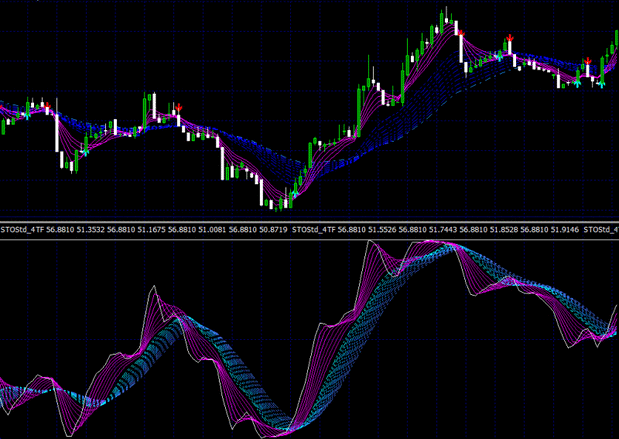Click the 50.8719 value in the indicator label
Viewport: 619px width, 439px height.
click(273, 230)
